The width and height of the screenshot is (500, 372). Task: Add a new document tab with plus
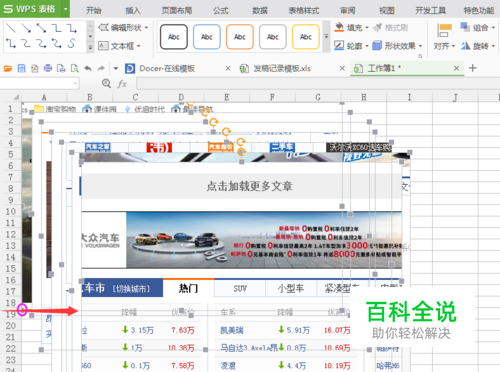point(472,68)
